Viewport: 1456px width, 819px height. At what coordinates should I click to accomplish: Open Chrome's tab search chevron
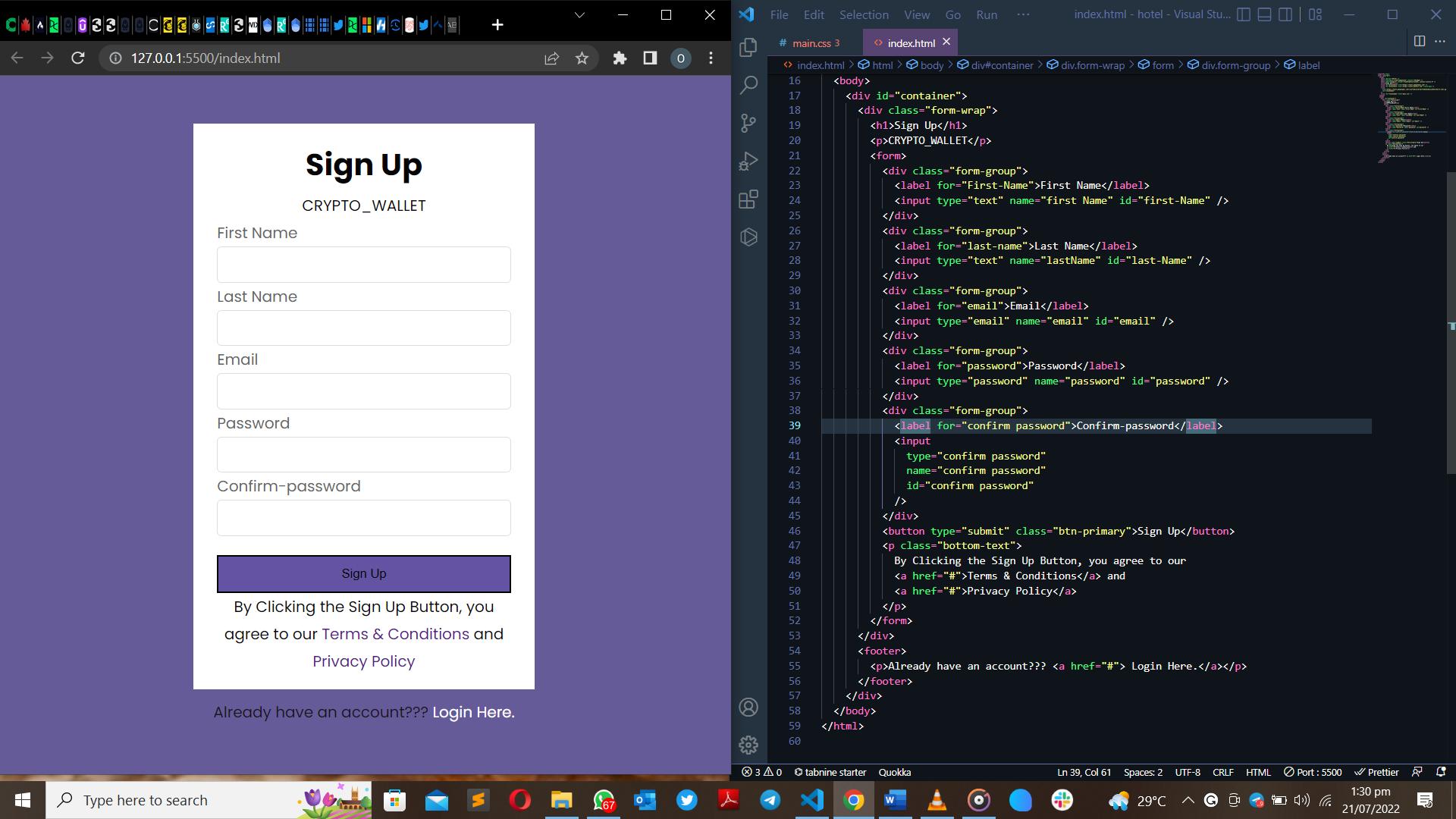(579, 14)
